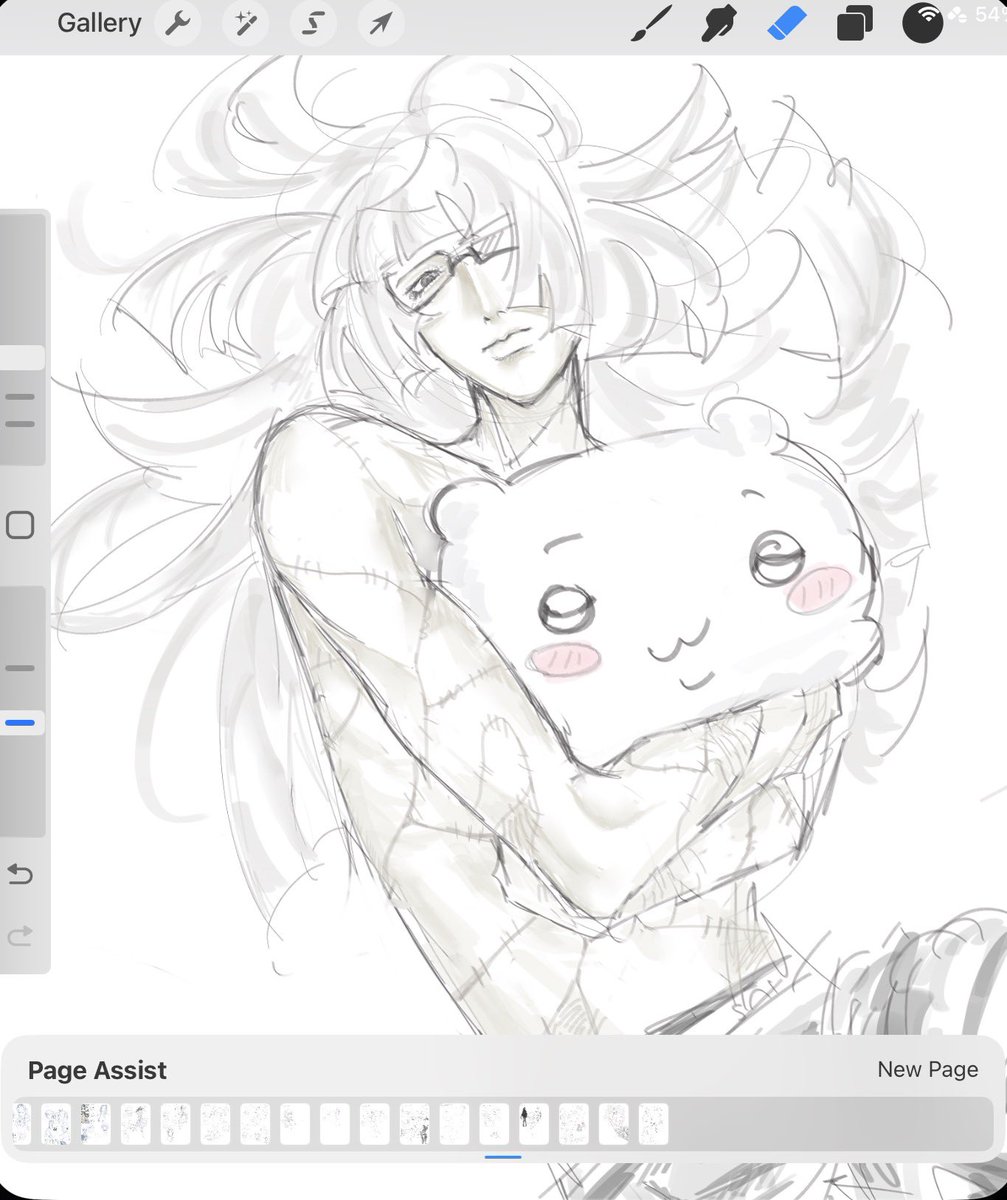Add a New Page in Page Assist

pos(928,1069)
